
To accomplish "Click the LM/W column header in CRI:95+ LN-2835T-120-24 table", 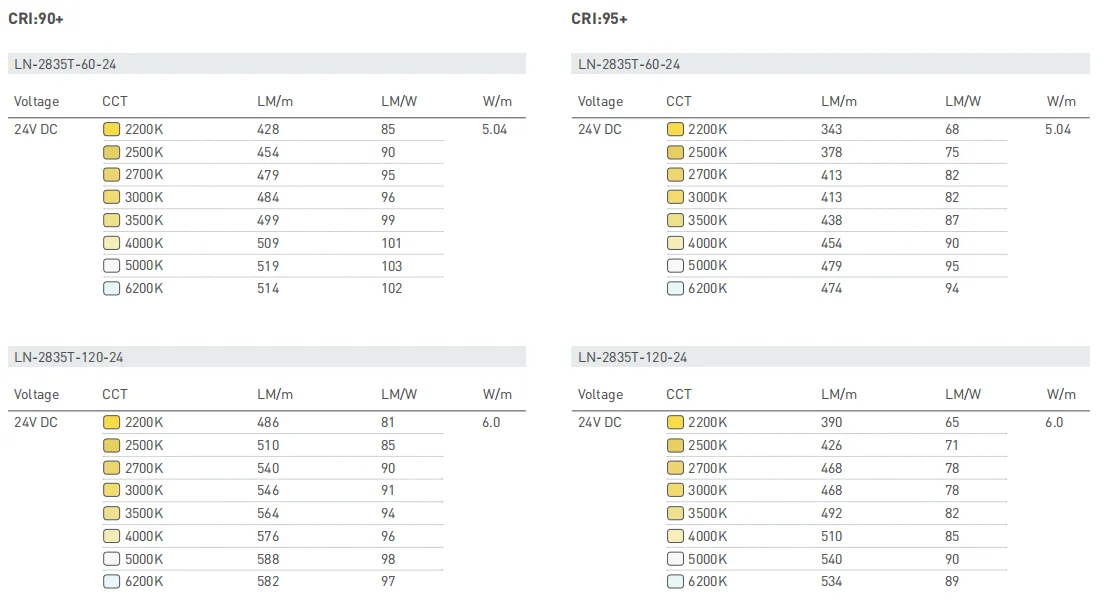I will coord(963,394).
